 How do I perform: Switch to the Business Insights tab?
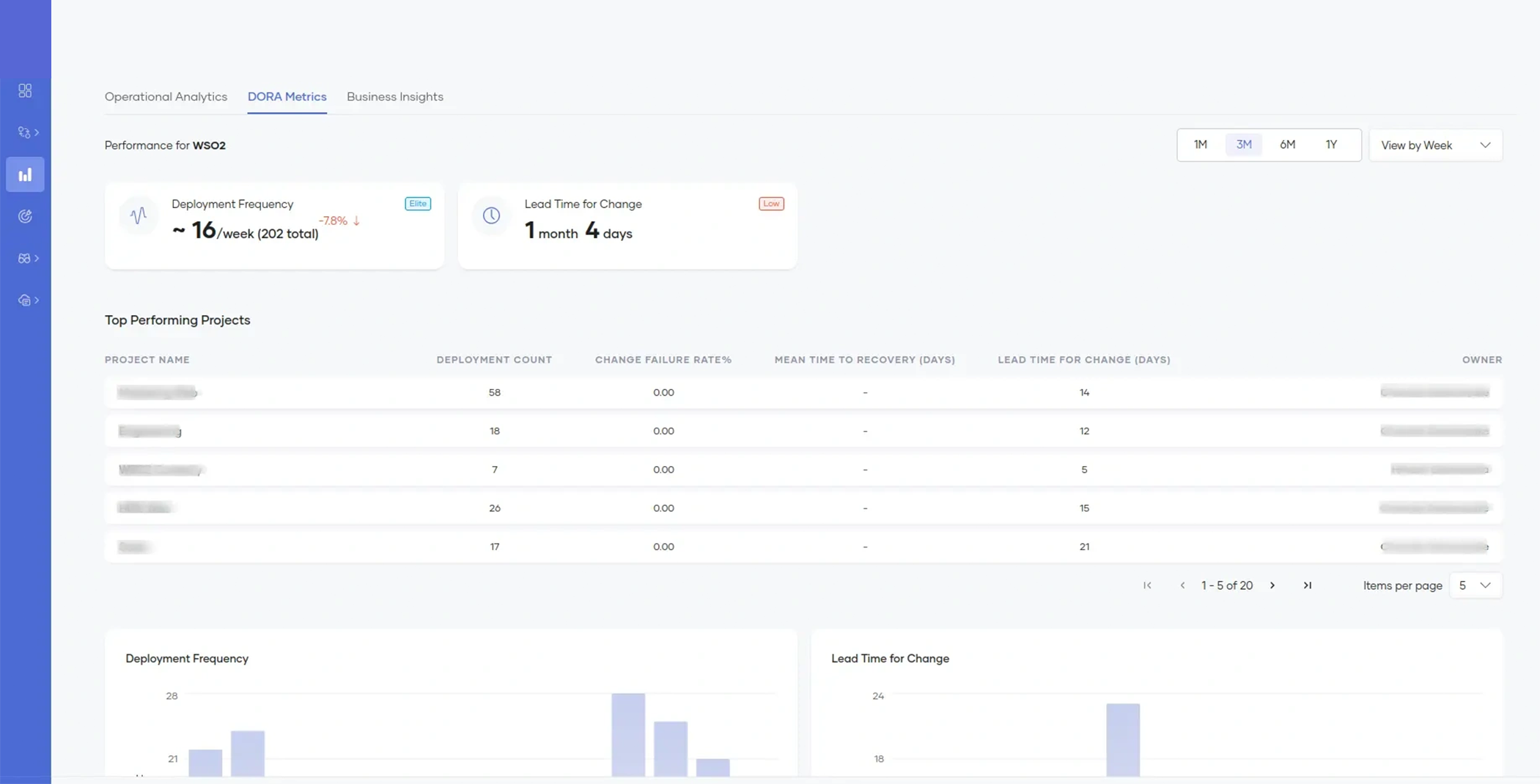pos(394,97)
